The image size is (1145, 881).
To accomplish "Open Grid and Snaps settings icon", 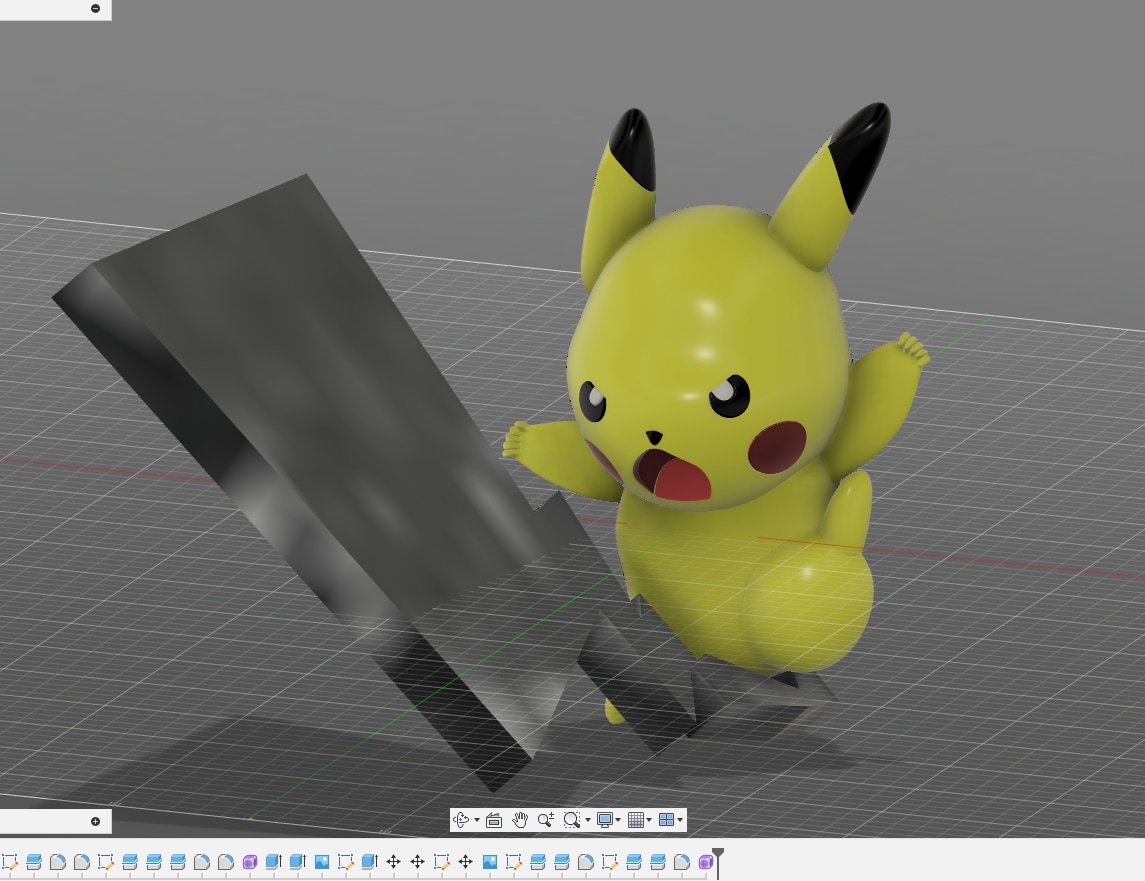I will tap(636, 820).
